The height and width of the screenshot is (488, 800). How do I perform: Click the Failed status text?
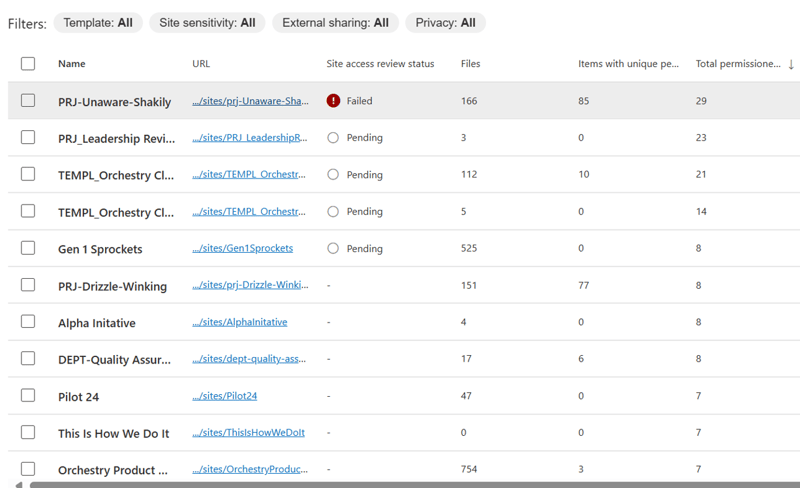[359, 101]
